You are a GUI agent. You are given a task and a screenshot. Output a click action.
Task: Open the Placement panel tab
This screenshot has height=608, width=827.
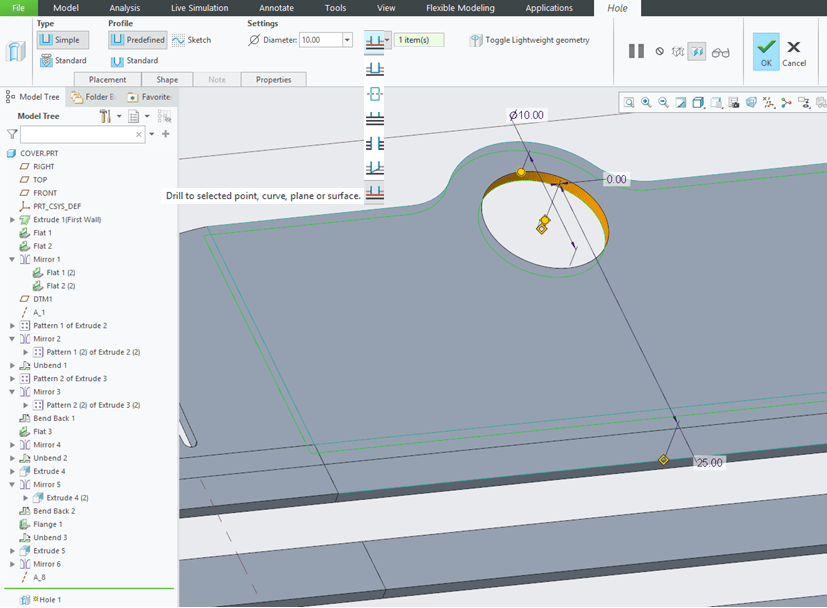coord(107,80)
